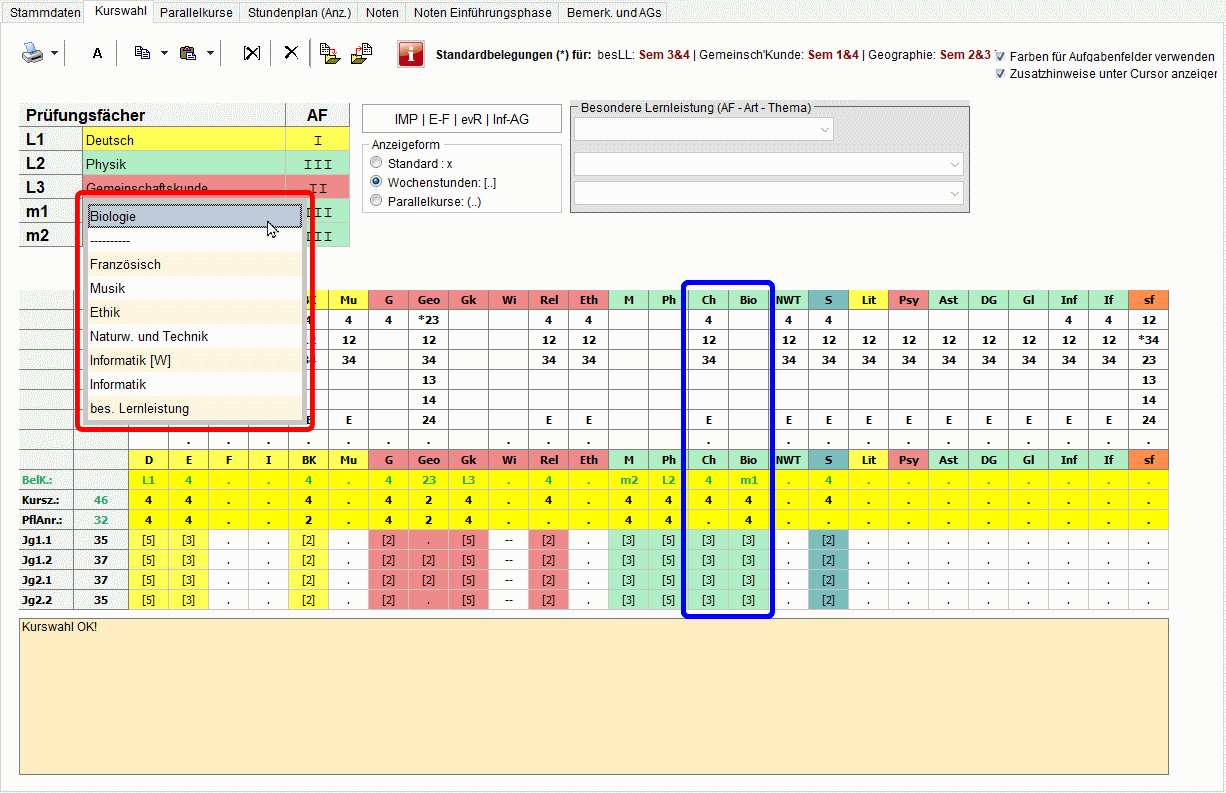Open the first Besondere Lernleistung dropdown

pyautogui.click(x=703, y=129)
